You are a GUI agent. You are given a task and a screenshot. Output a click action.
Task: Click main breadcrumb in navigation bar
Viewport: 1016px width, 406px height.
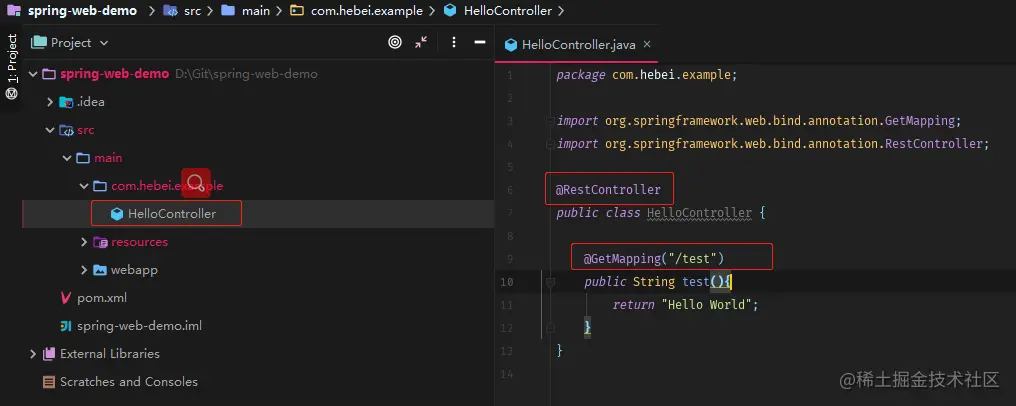tap(255, 11)
